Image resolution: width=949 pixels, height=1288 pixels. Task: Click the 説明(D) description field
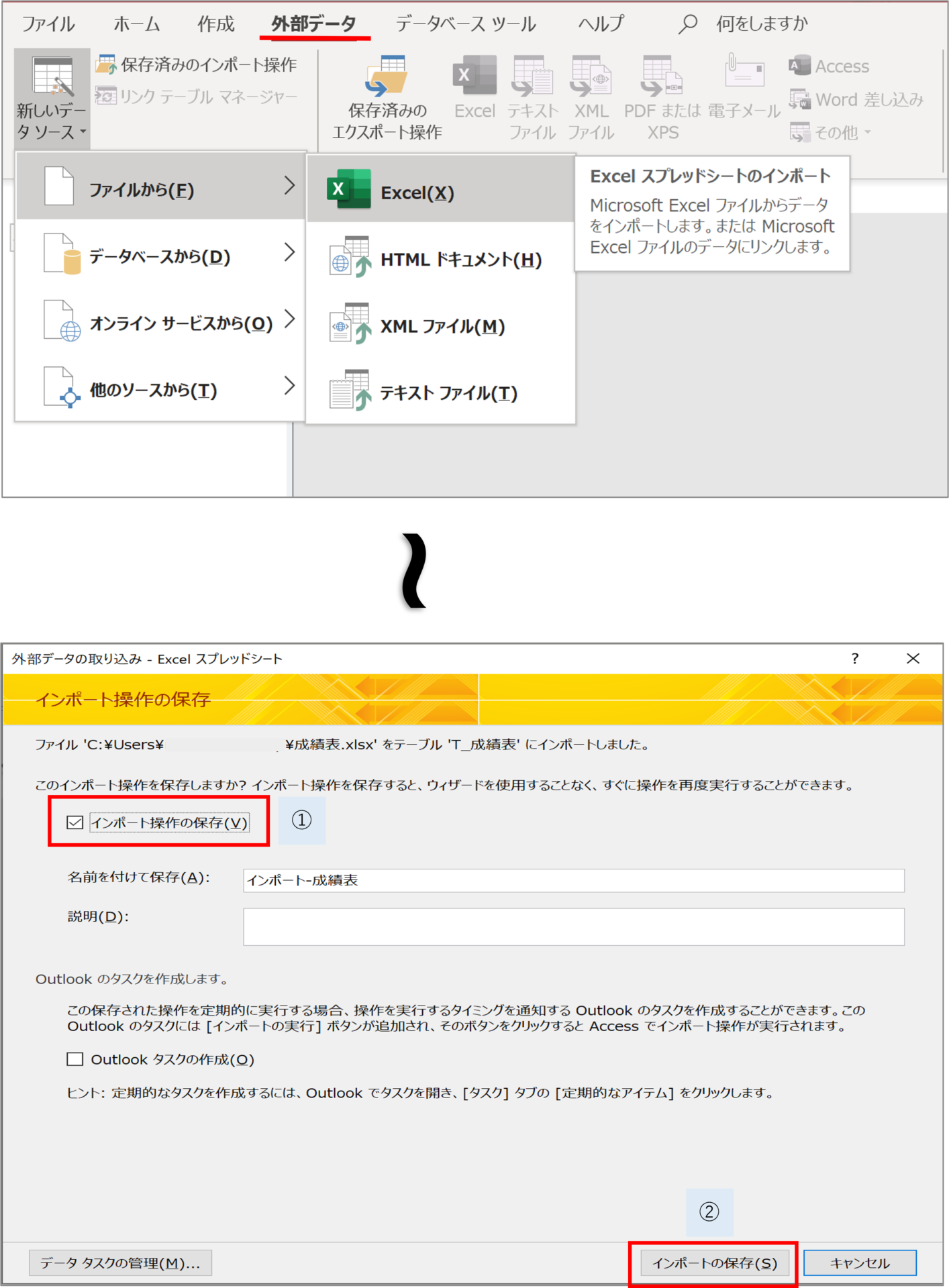click(x=574, y=926)
